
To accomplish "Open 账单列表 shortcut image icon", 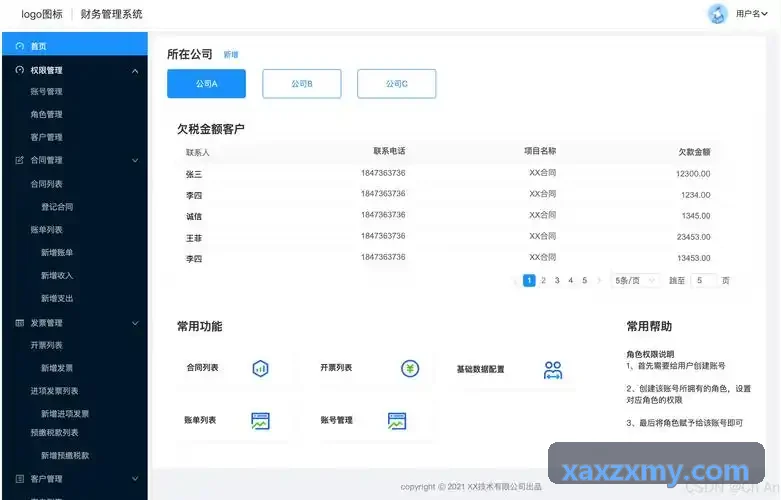I will point(260,421).
